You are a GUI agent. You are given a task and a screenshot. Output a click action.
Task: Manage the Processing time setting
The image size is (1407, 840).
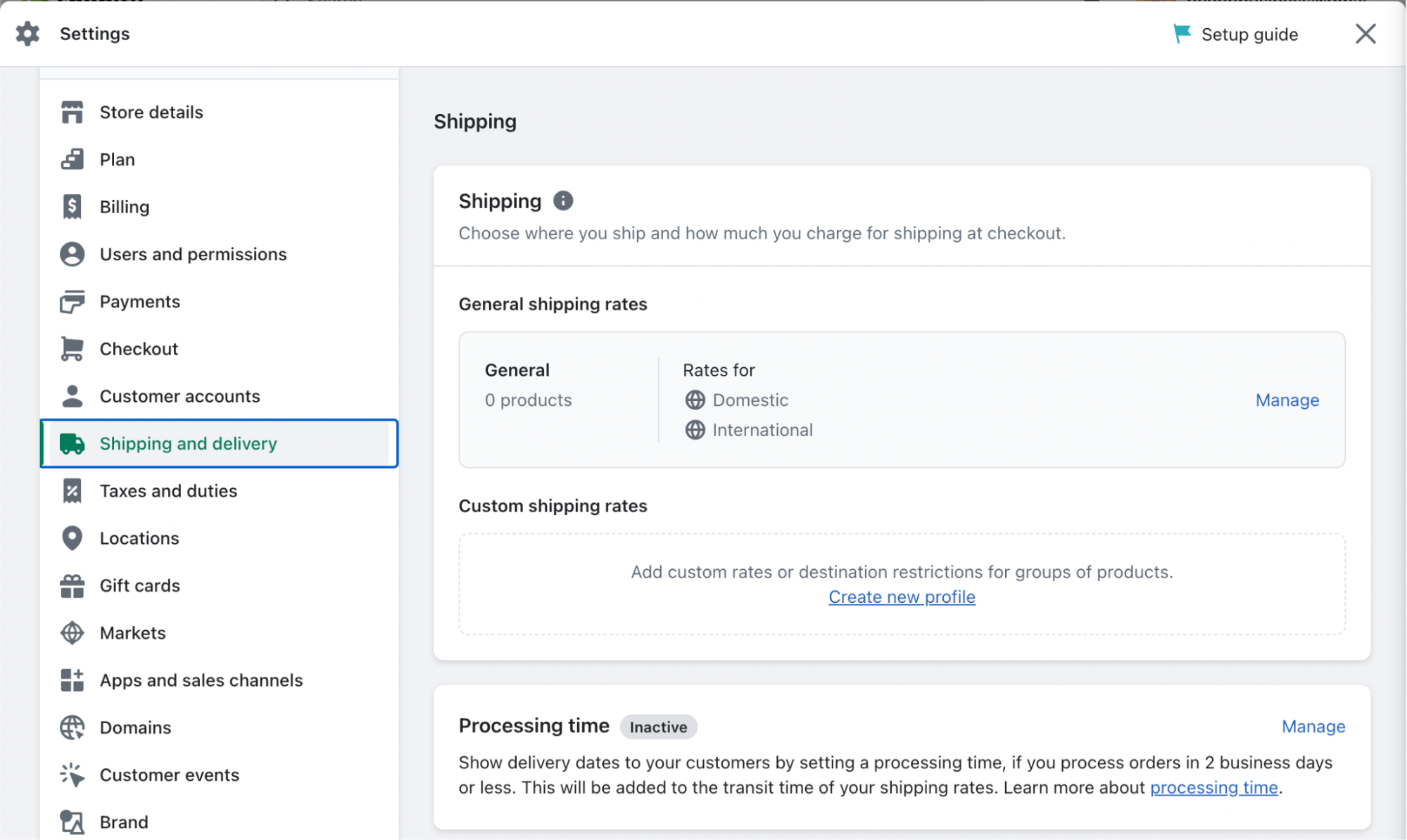[1313, 727]
